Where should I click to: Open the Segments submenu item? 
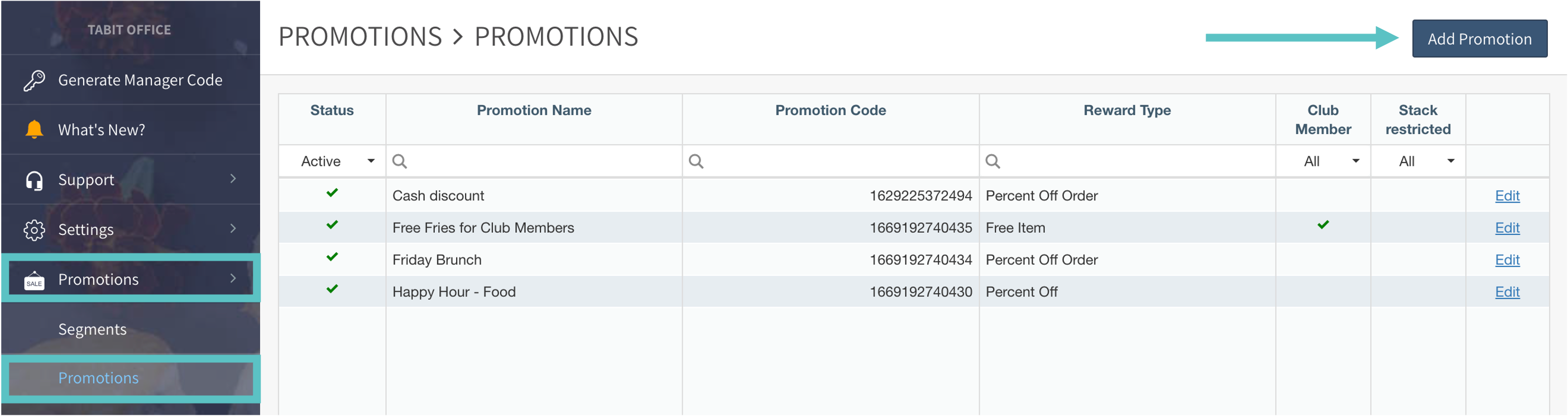point(93,329)
